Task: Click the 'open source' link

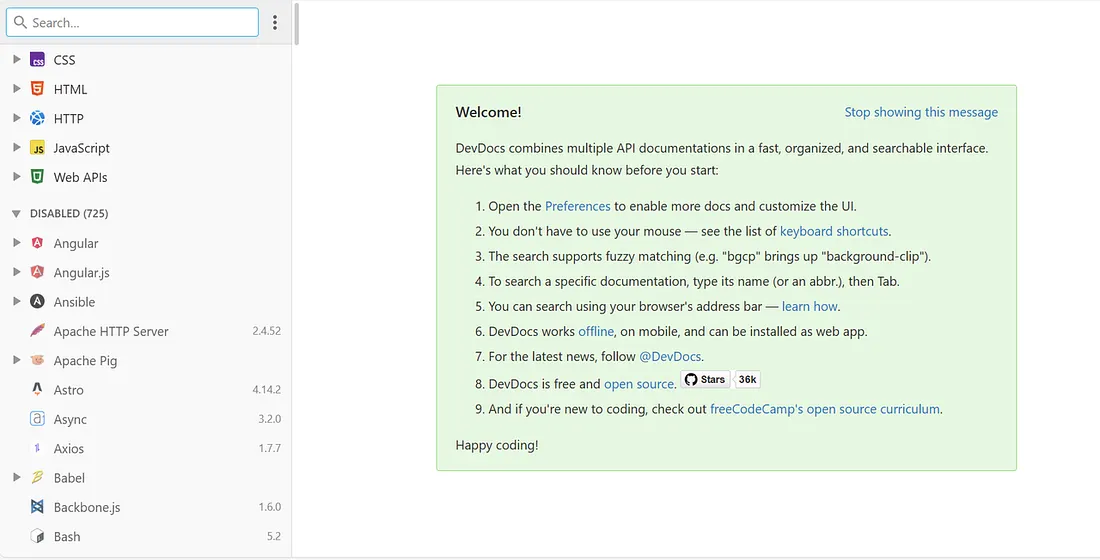Action: [x=639, y=384]
